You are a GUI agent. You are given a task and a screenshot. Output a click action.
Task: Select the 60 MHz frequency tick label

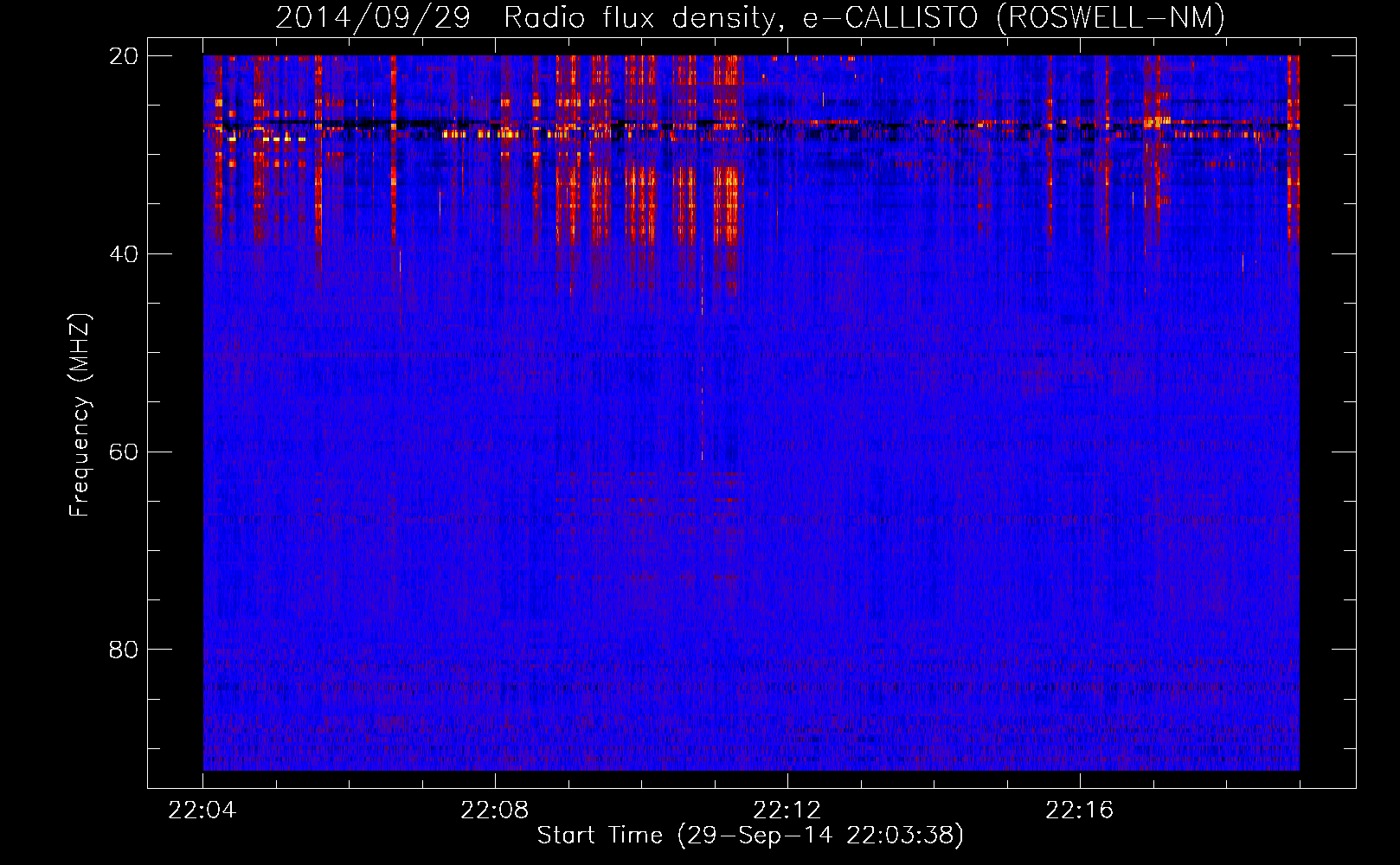point(124,452)
